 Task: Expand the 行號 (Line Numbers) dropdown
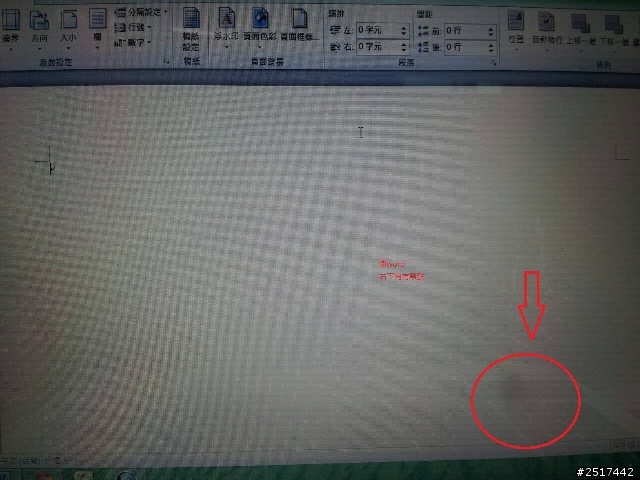pyautogui.click(x=133, y=27)
